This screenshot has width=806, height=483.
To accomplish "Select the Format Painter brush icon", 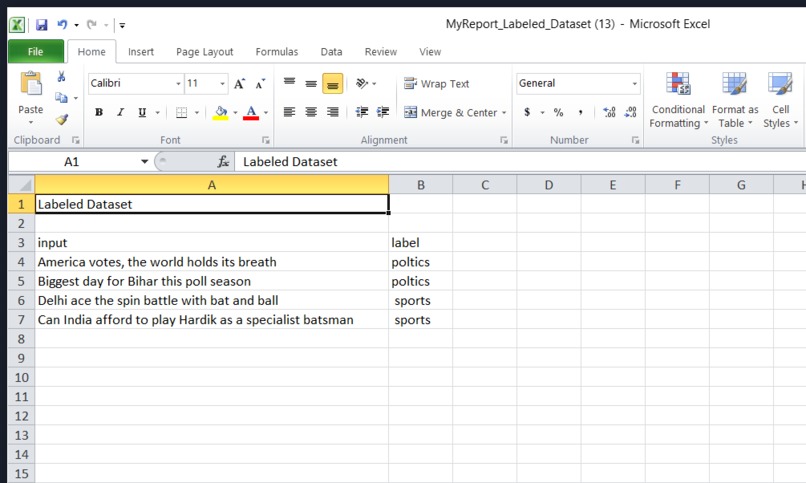I will coord(62,119).
